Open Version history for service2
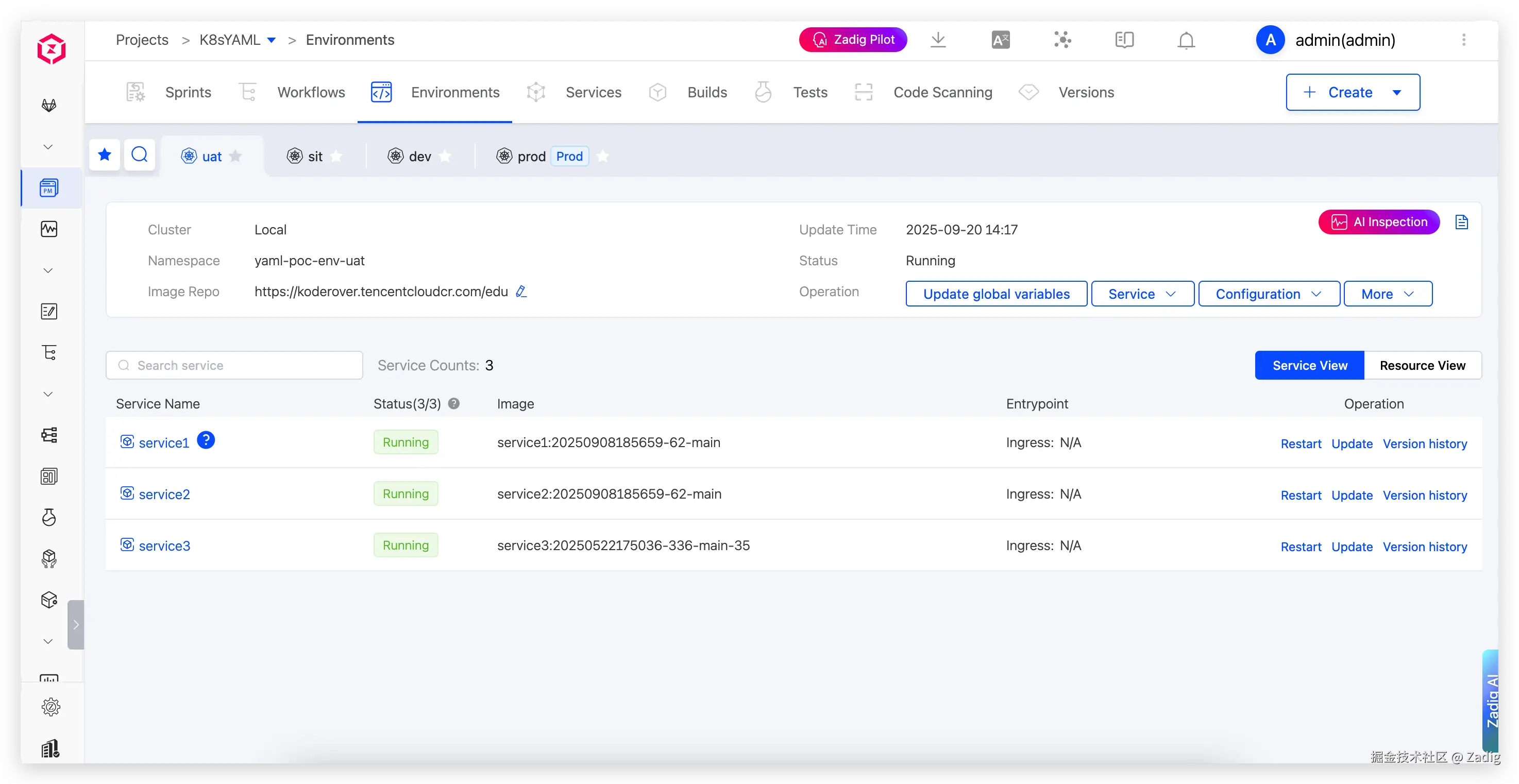 (1425, 495)
